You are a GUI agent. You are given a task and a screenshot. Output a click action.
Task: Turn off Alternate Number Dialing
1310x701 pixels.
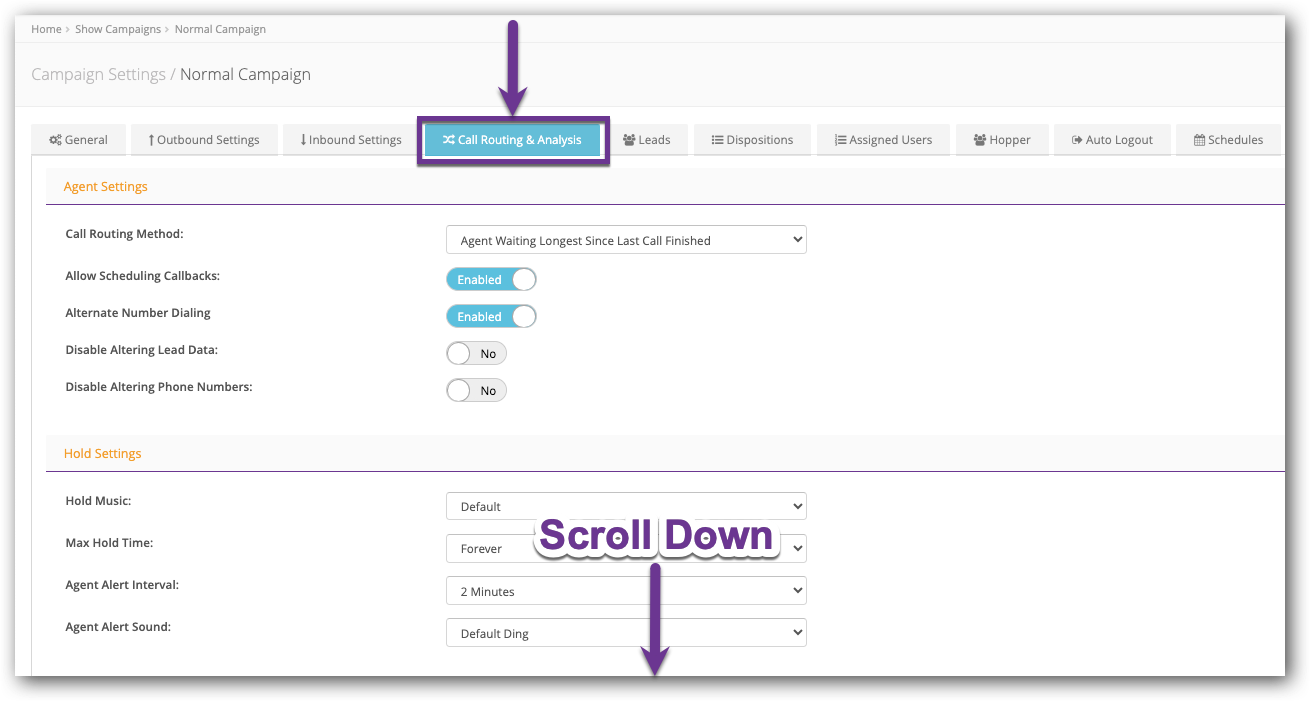click(x=491, y=316)
